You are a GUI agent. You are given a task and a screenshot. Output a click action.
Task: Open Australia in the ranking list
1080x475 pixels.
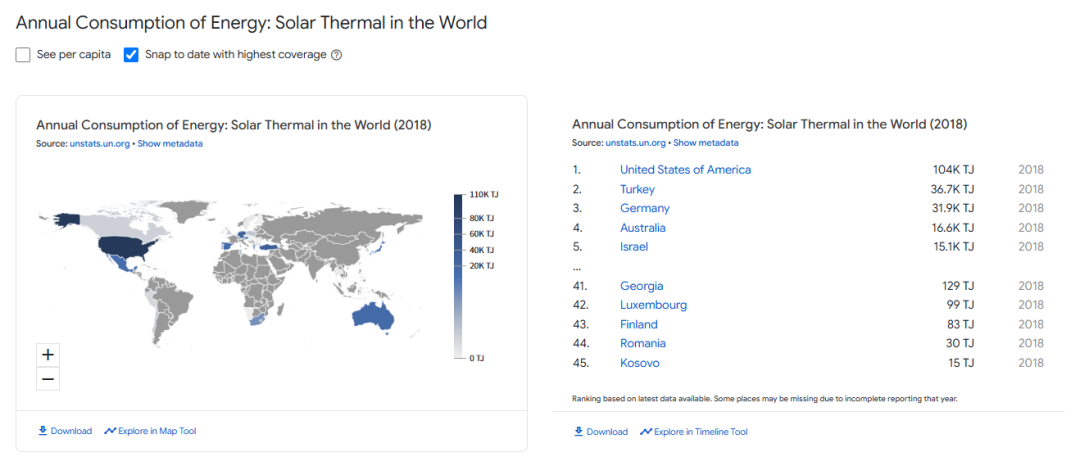pyautogui.click(x=643, y=227)
